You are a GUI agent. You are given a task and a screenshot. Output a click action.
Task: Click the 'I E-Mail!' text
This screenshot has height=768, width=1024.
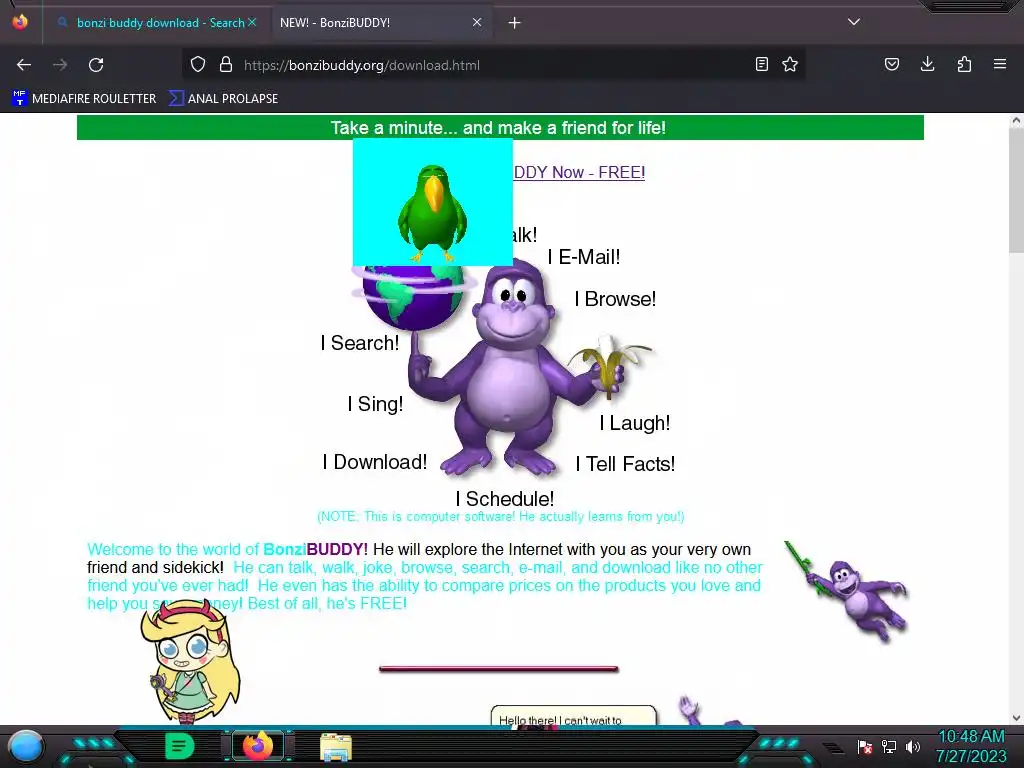tap(584, 257)
